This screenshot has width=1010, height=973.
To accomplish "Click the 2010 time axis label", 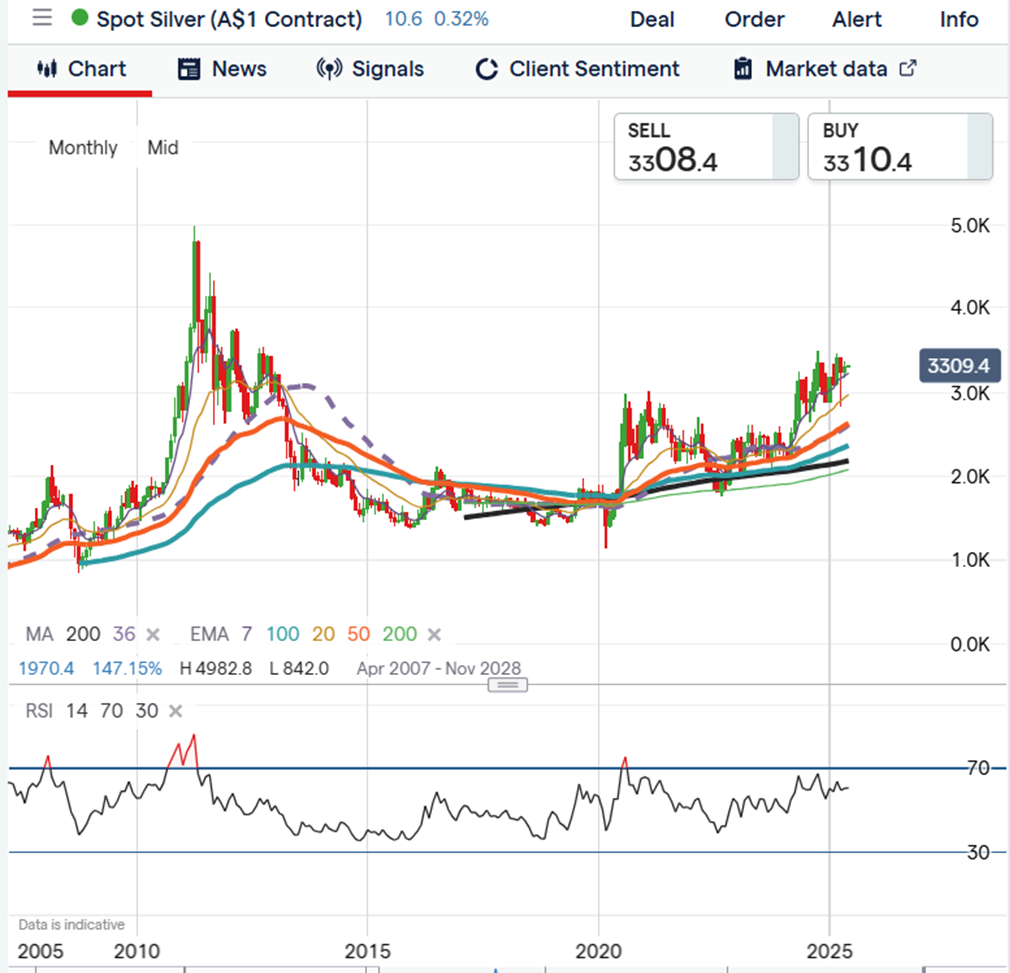I will pos(137,951).
